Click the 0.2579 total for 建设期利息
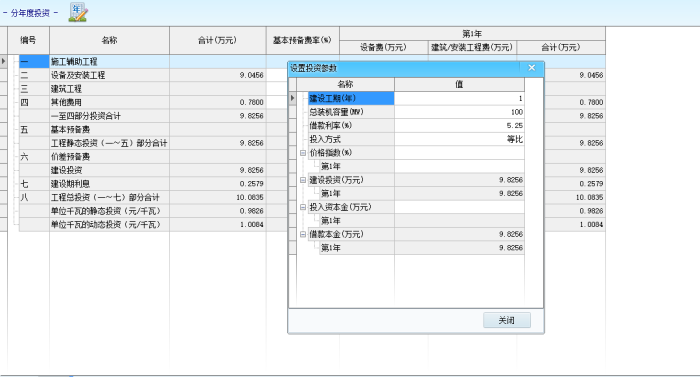700x377 pixels. click(x=218, y=184)
